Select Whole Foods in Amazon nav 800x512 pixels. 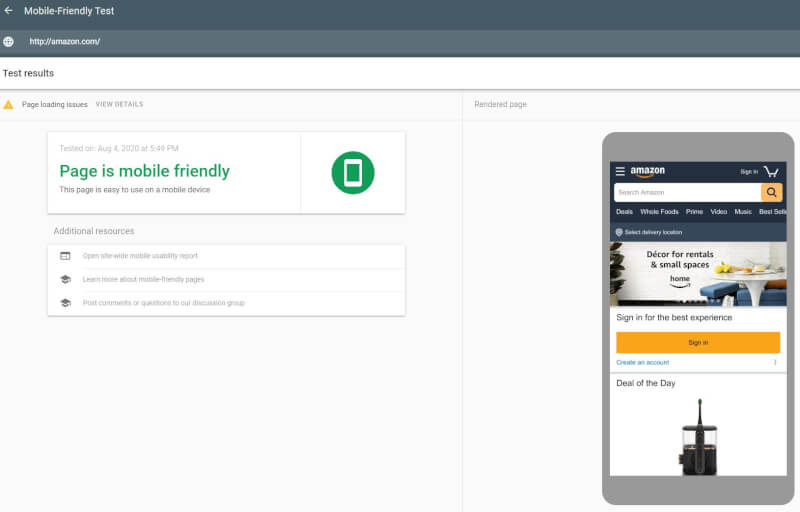click(x=659, y=212)
